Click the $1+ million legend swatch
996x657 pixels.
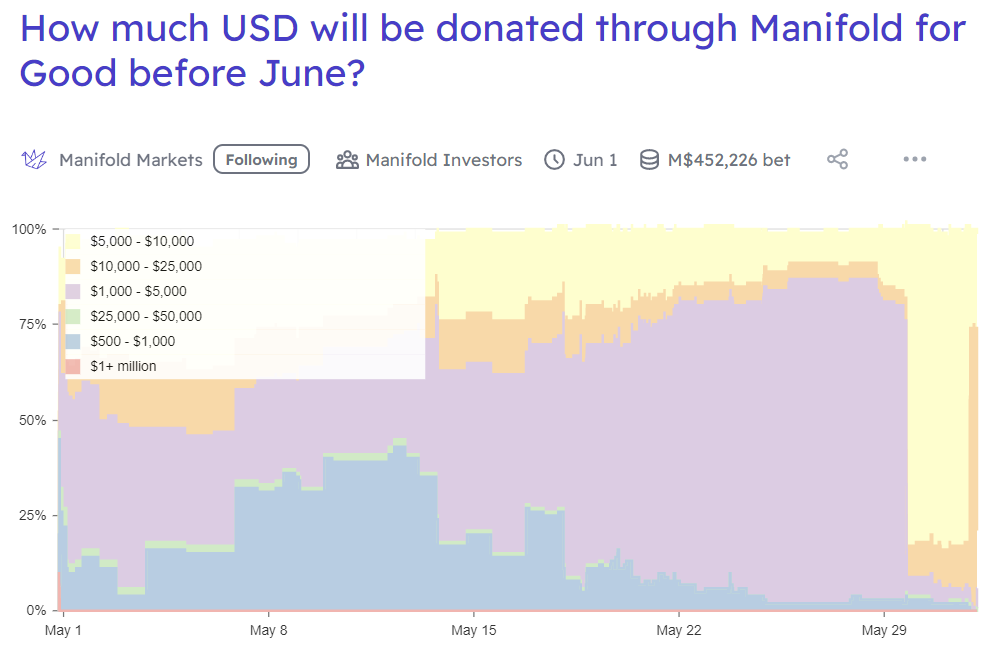click(x=73, y=367)
